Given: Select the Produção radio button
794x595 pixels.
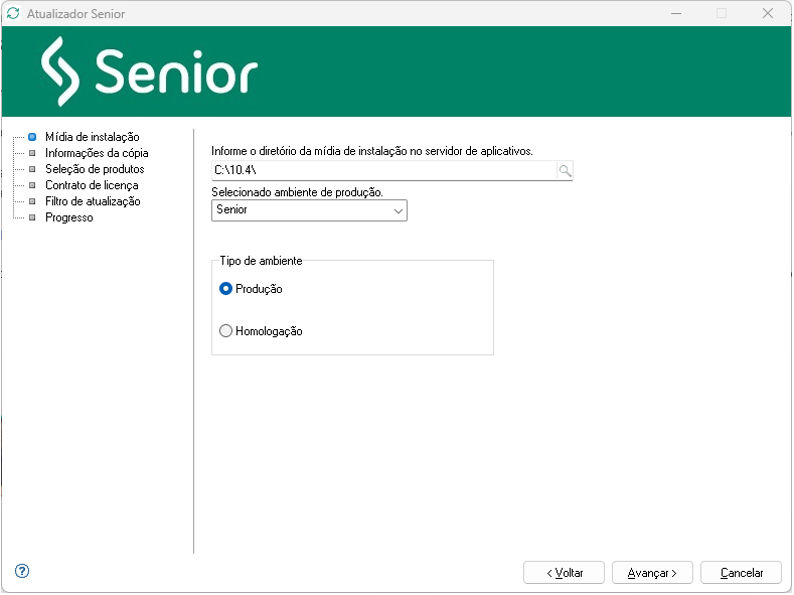Looking at the screenshot, I should pyautogui.click(x=226, y=289).
